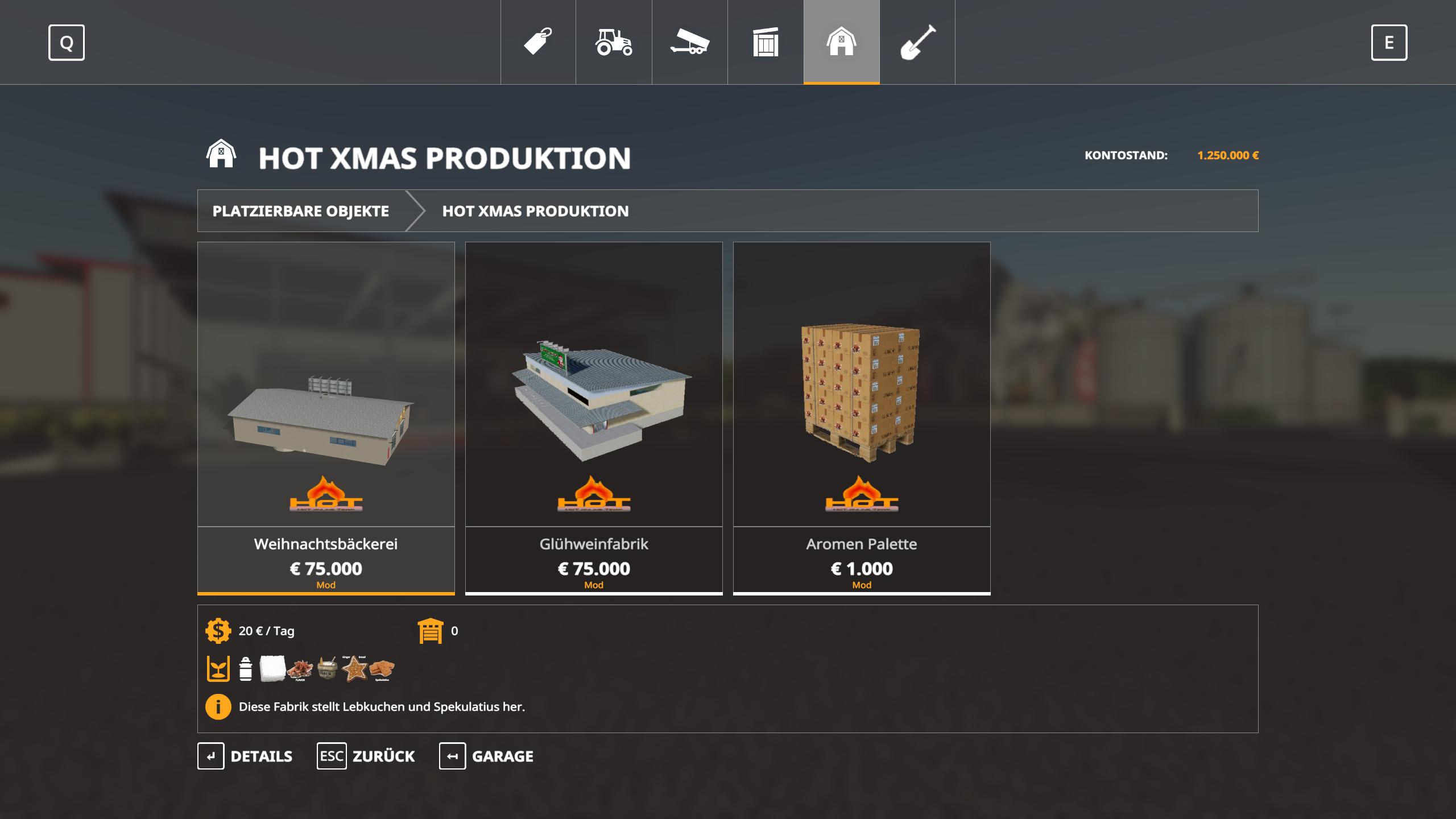Select the pallet objects category icon
Viewport: 1456px width, 819px height.
tap(766, 42)
